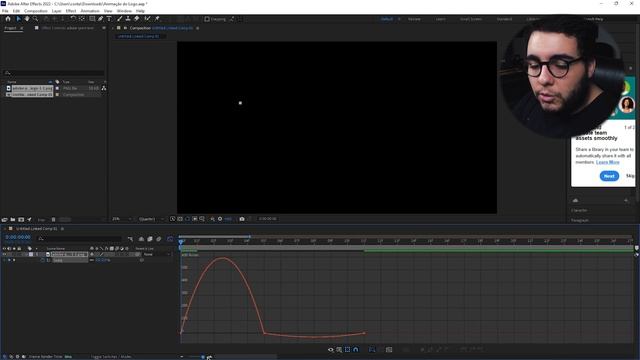Click the frame blending icon in timeline
The width and height of the screenshot is (640, 360).
pyautogui.click(x=150, y=239)
